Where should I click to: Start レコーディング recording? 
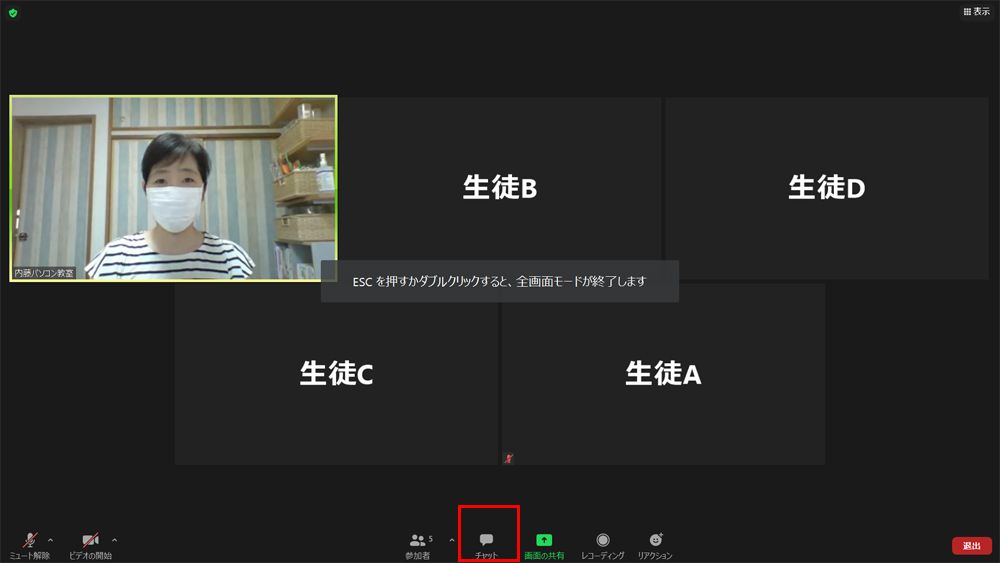click(603, 546)
